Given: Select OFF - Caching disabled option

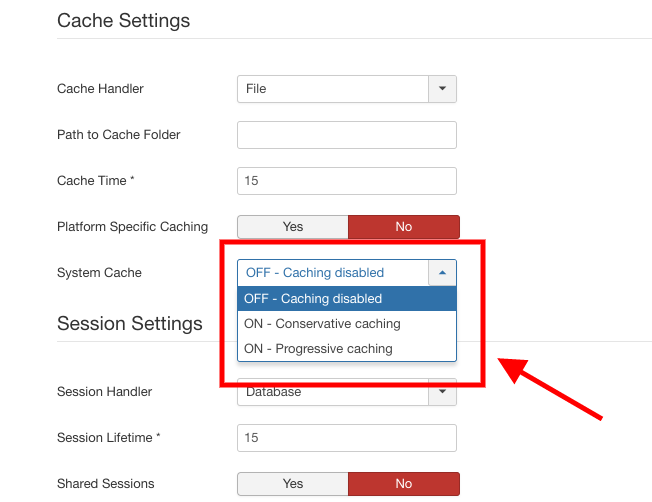Looking at the screenshot, I should 346,299.
